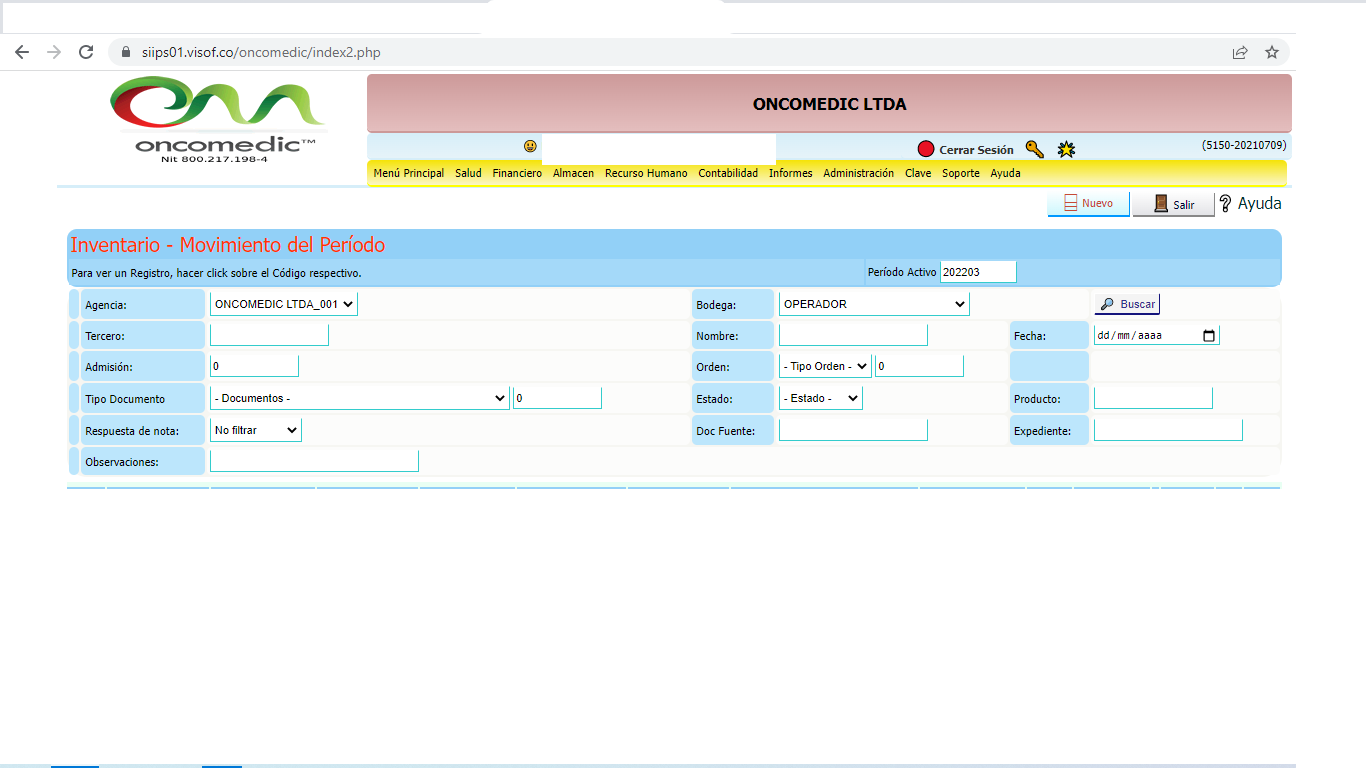Click the Nuevo button
Image resolution: width=1366 pixels, height=768 pixels.
pos(1088,204)
